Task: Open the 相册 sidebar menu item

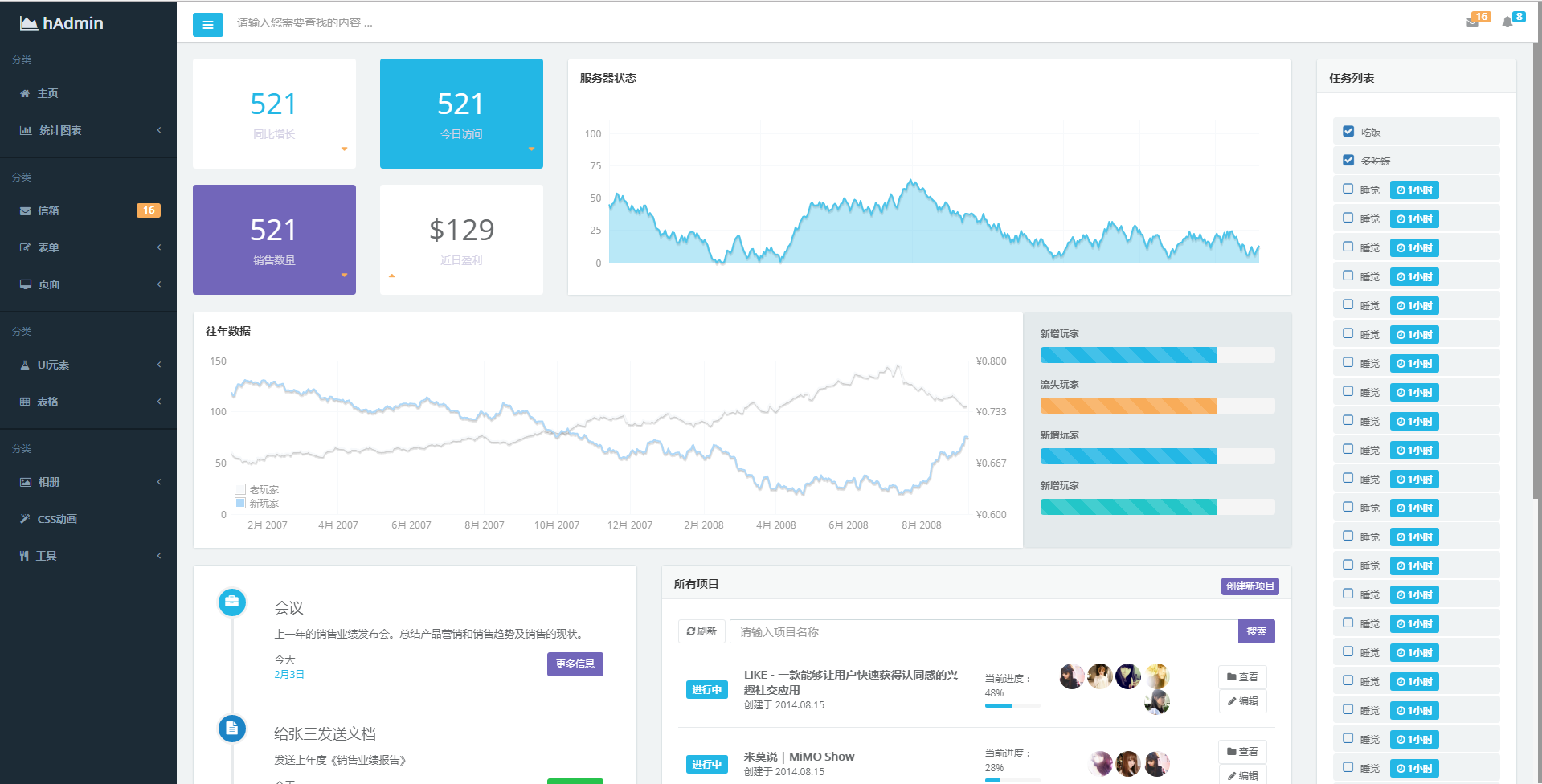Action: (x=88, y=482)
